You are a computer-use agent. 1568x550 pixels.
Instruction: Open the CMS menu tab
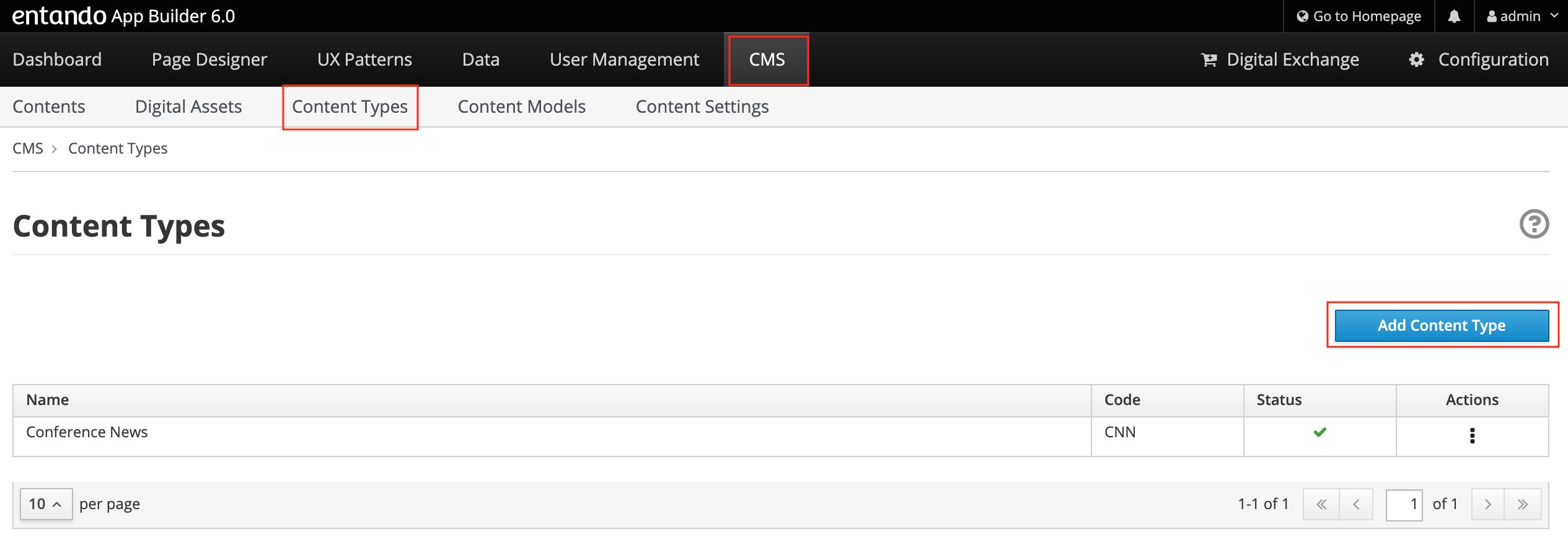[767, 59]
